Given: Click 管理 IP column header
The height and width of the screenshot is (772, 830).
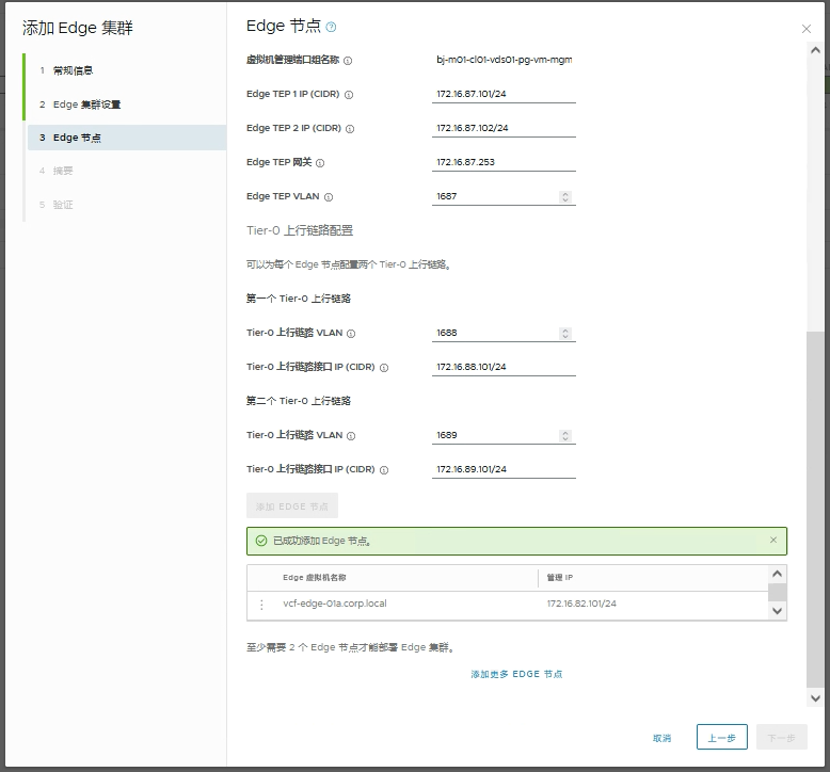Looking at the screenshot, I should (560, 578).
